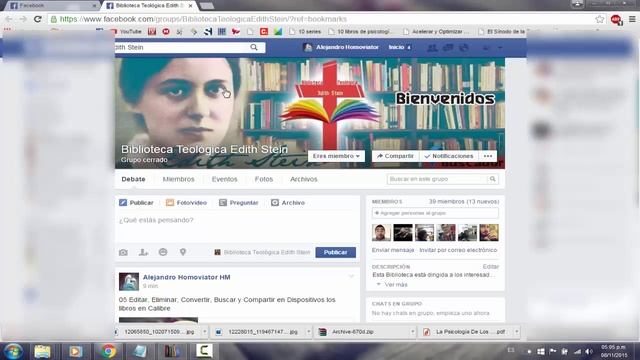This screenshot has width=640, height=360.
Task: Open the Eventos tab
Action: pyautogui.click(x=224, y=179)
